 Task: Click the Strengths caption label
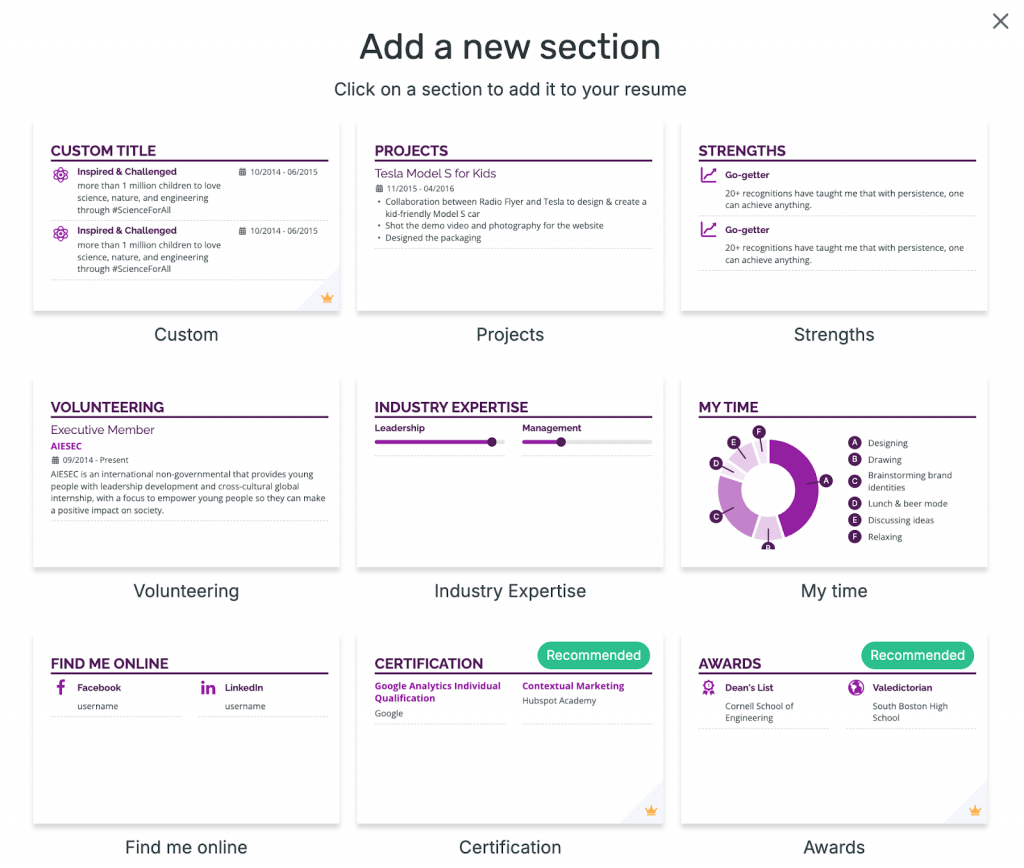click(834, 335)
